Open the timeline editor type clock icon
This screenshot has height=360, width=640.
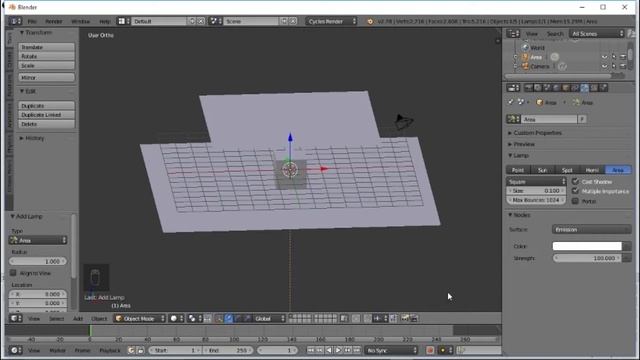pos(16,350)
